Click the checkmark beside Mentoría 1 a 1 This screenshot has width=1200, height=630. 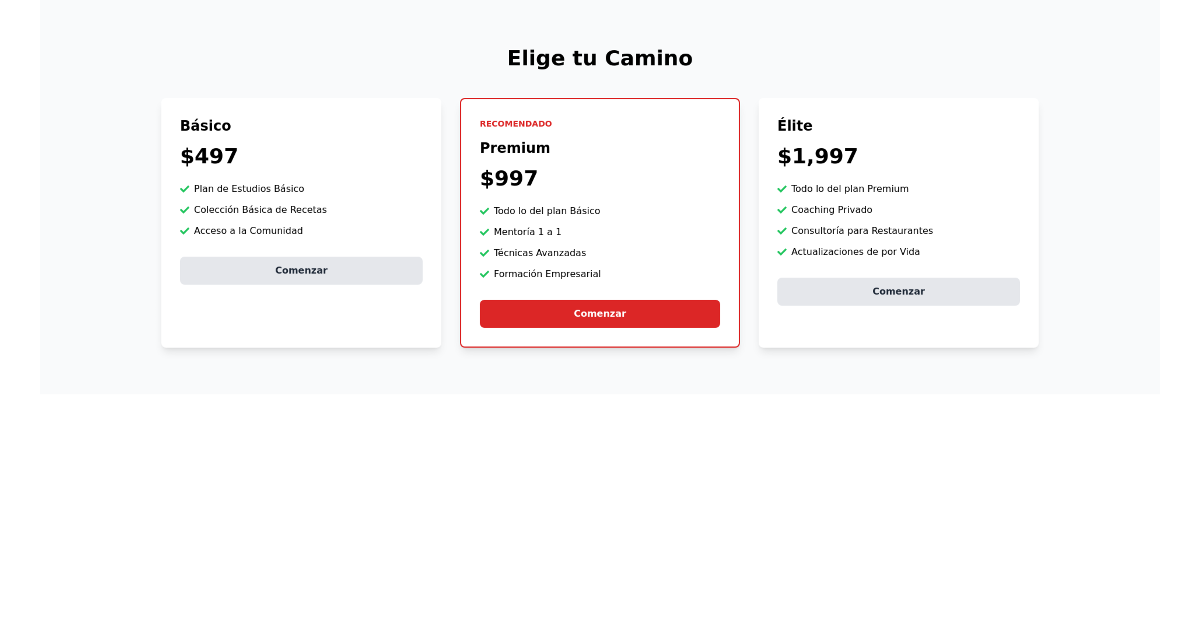[484, 231]
